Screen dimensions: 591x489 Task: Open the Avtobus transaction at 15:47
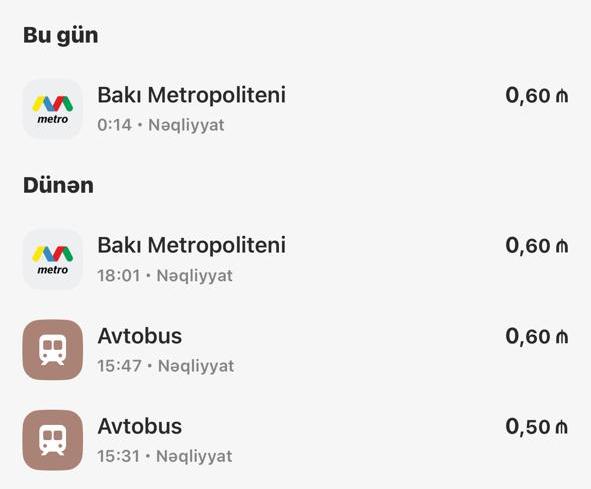click(x=296, y=350)
